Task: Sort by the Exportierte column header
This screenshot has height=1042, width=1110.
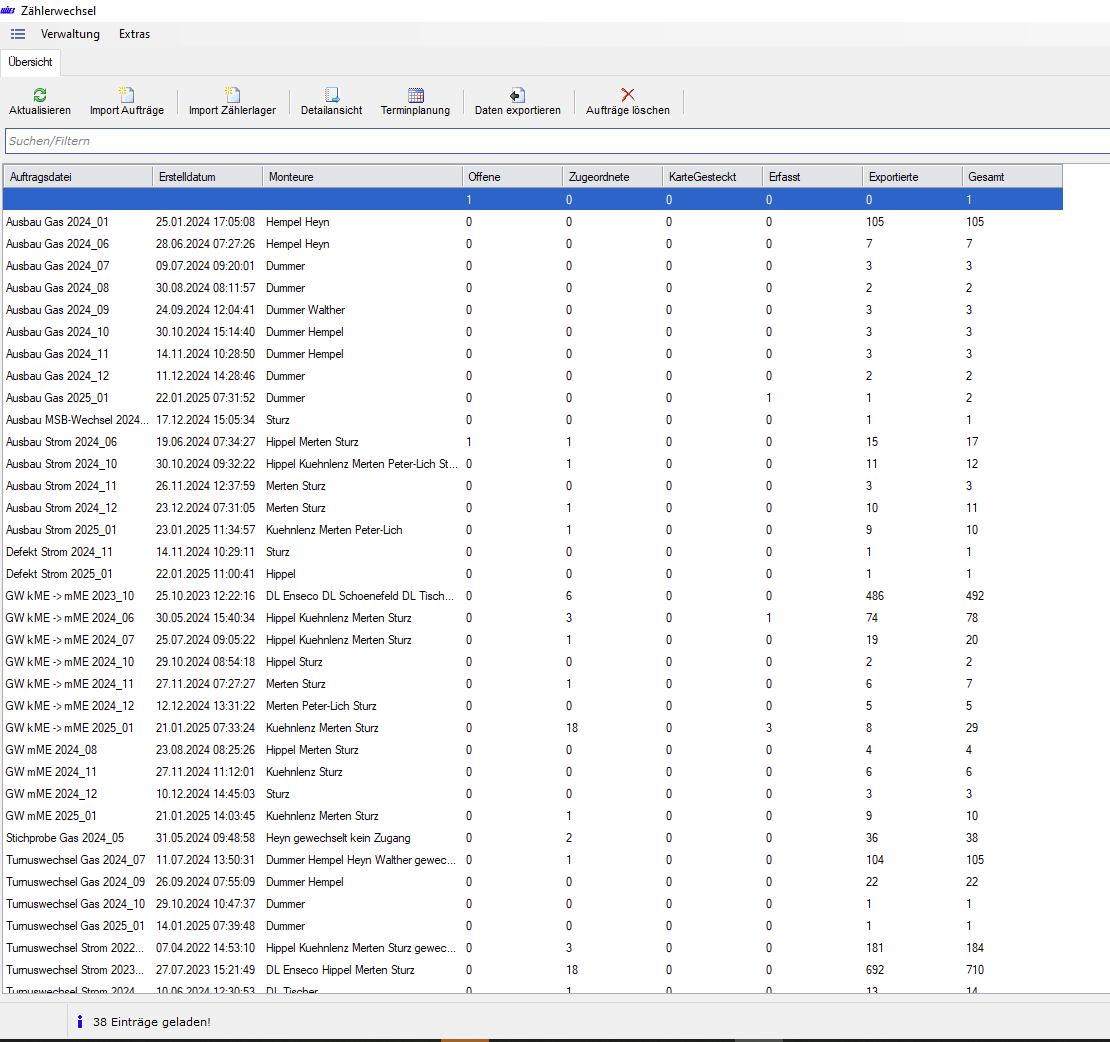Action: tap(912, 177)
